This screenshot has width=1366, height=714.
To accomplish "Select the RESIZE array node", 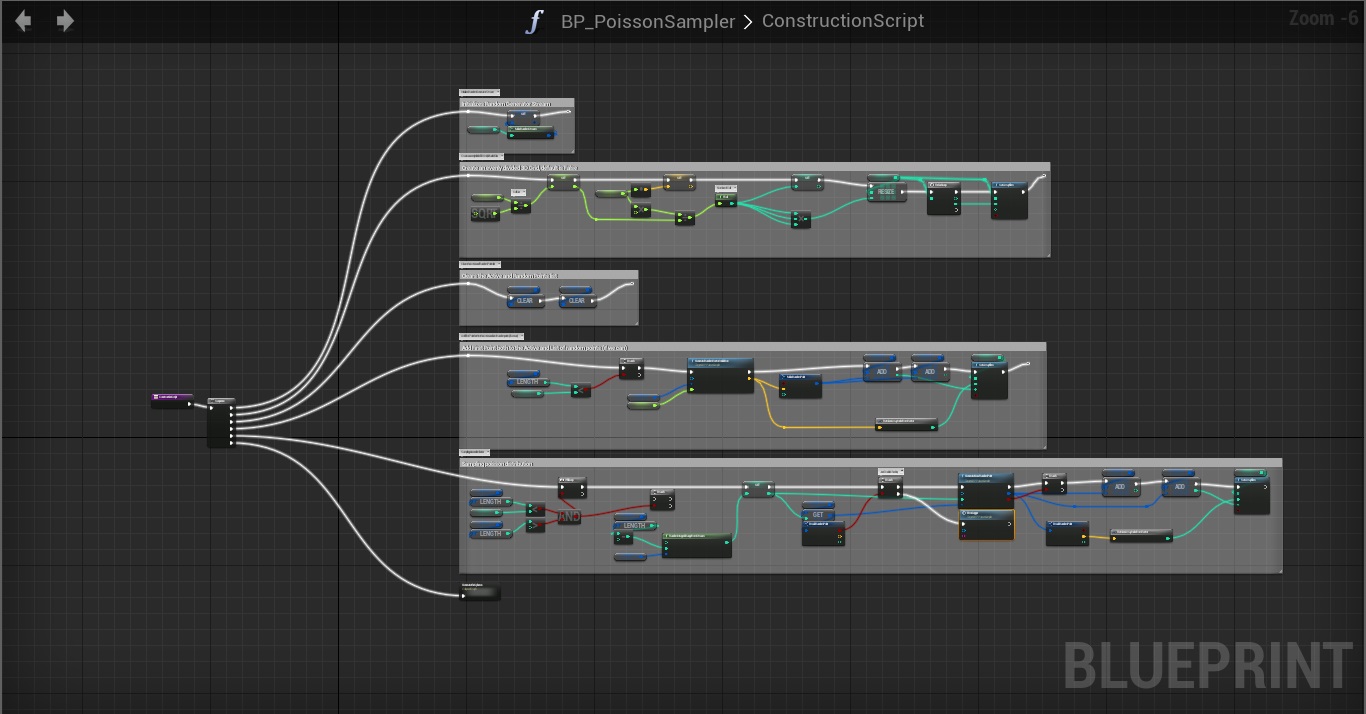I will coord(886,191).
